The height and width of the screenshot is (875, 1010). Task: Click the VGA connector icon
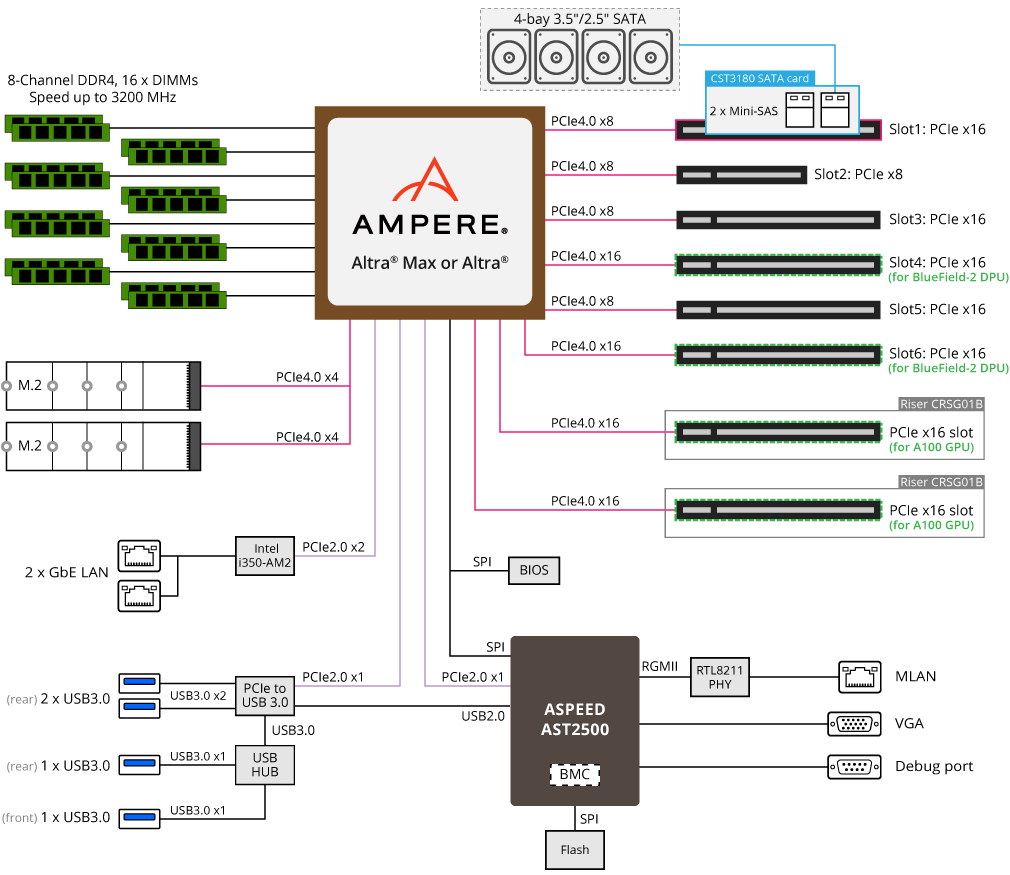tap(854, 724)
